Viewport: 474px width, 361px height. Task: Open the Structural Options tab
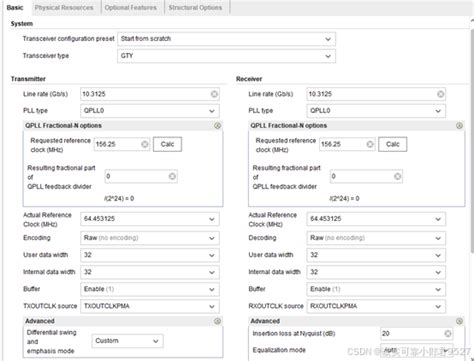click(195, 8)
